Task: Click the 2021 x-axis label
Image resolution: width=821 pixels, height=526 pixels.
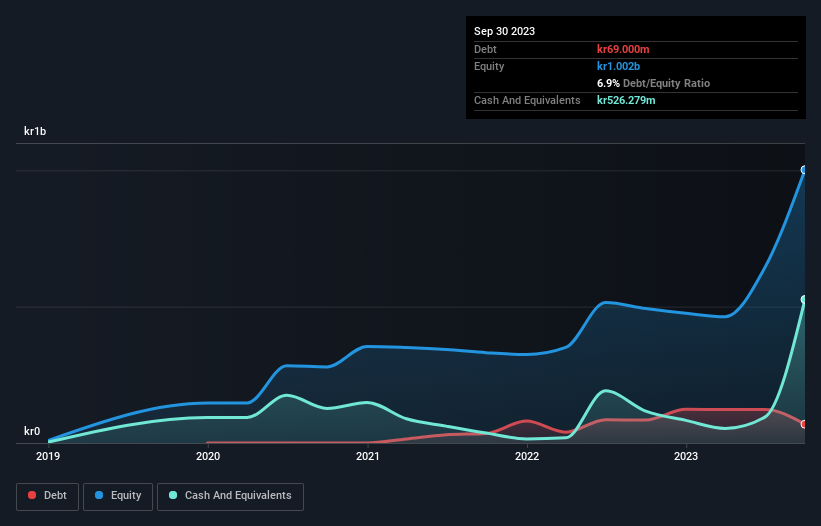Action: (368, 456)
